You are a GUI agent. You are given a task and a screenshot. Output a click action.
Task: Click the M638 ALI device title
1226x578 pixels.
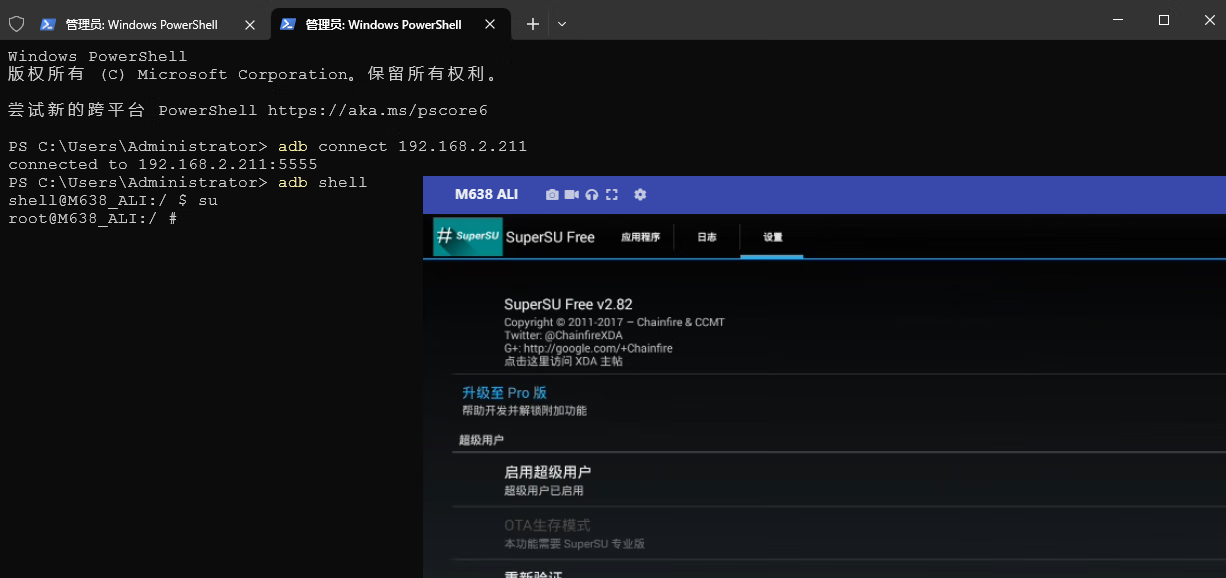pyautogui.click(x=486, y=194)
